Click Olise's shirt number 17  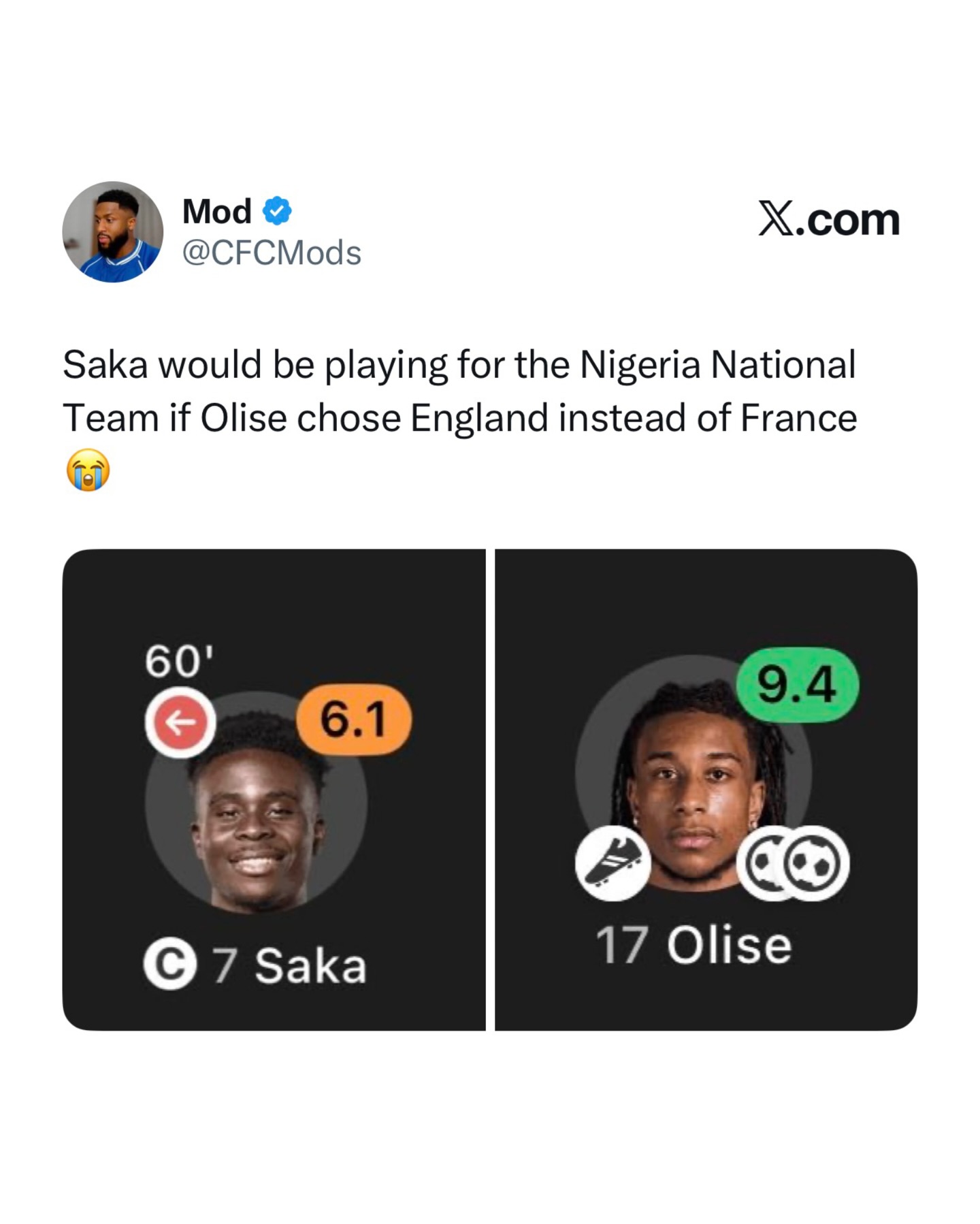(x=621, y=945)
